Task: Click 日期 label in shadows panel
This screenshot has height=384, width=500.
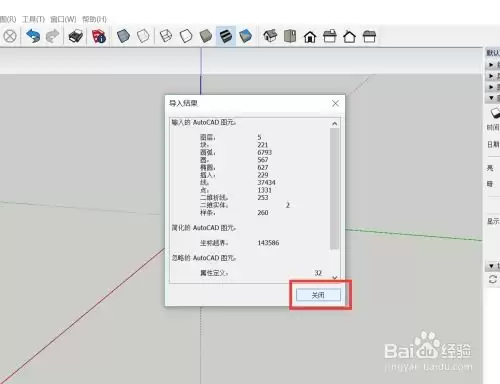Action: (x=493, y=144)
